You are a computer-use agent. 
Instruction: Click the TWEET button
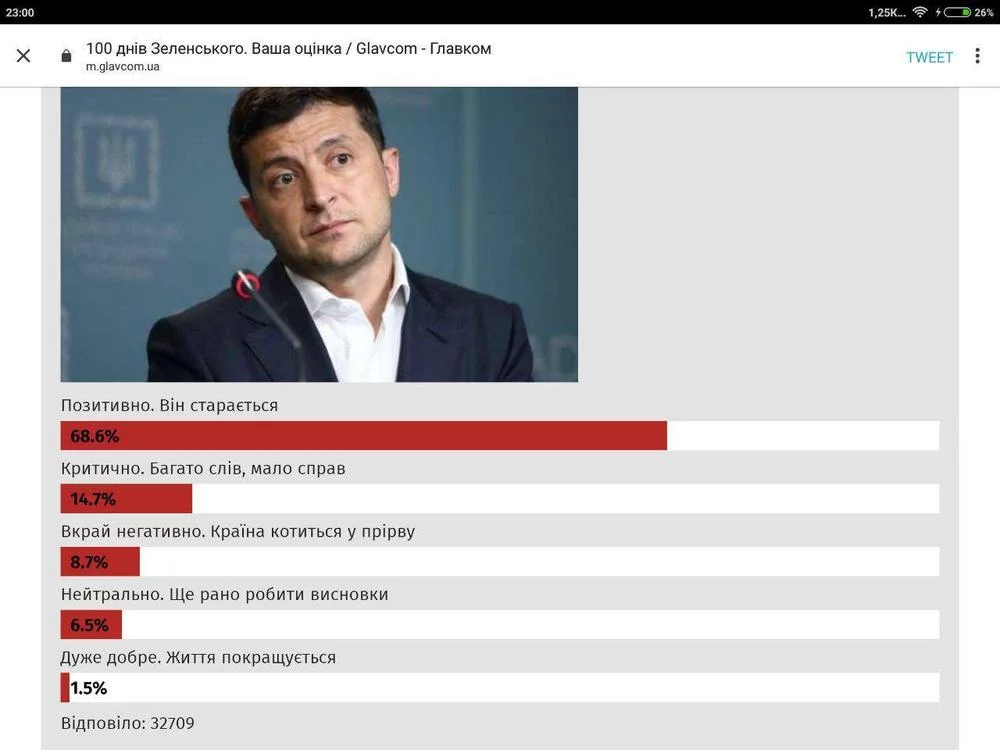(929, 57)
